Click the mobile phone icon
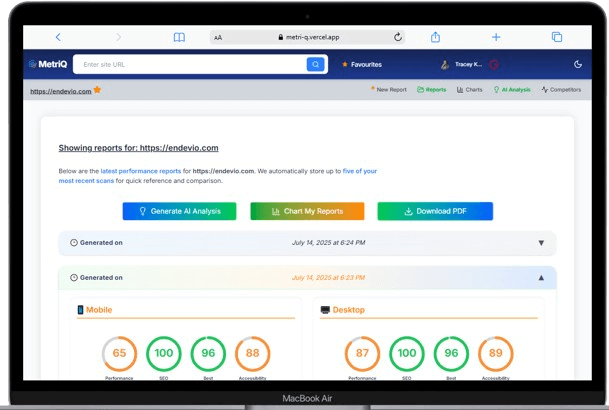The height and width of the screenshot is (410, 609). [80, 310]
